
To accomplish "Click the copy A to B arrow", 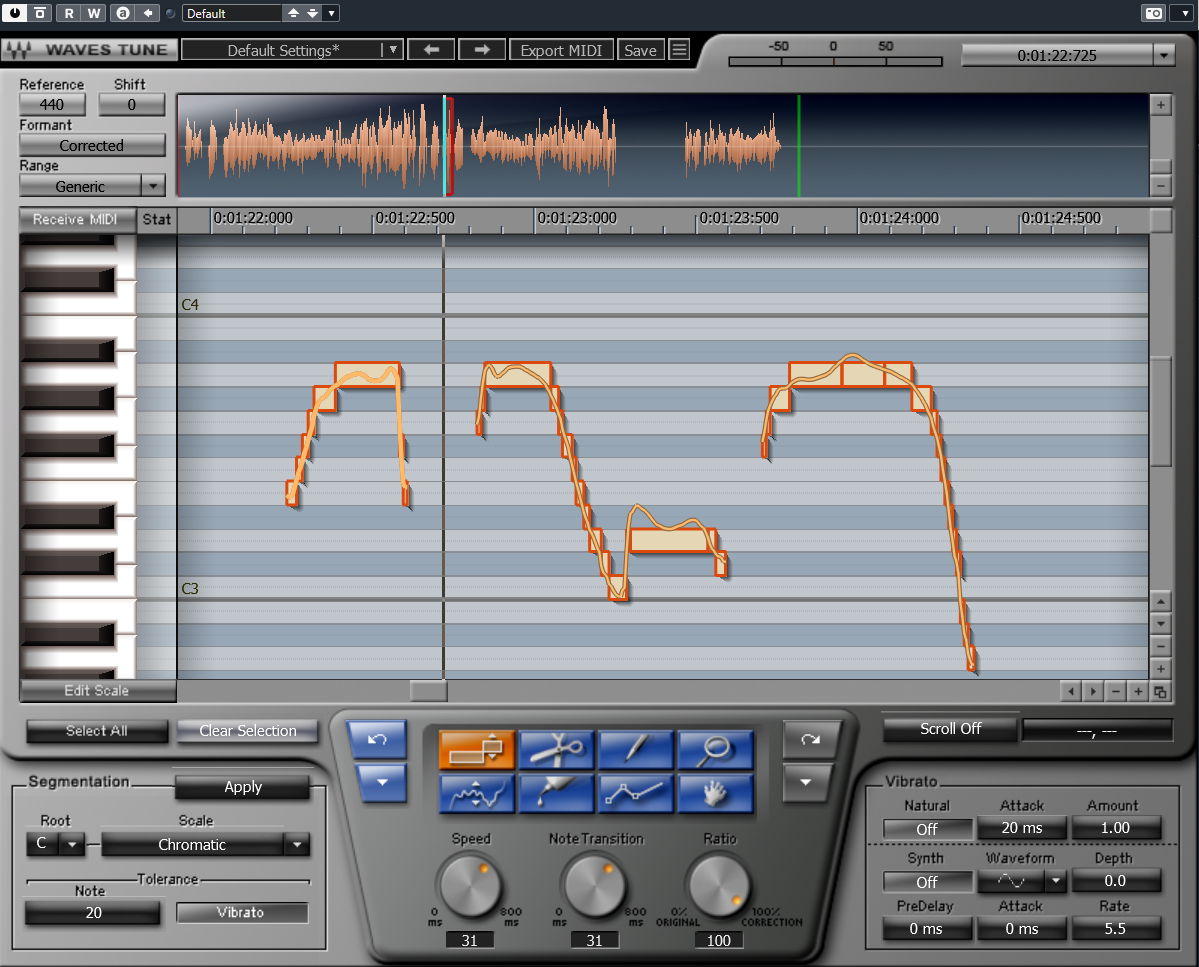I will click(148, 13).
